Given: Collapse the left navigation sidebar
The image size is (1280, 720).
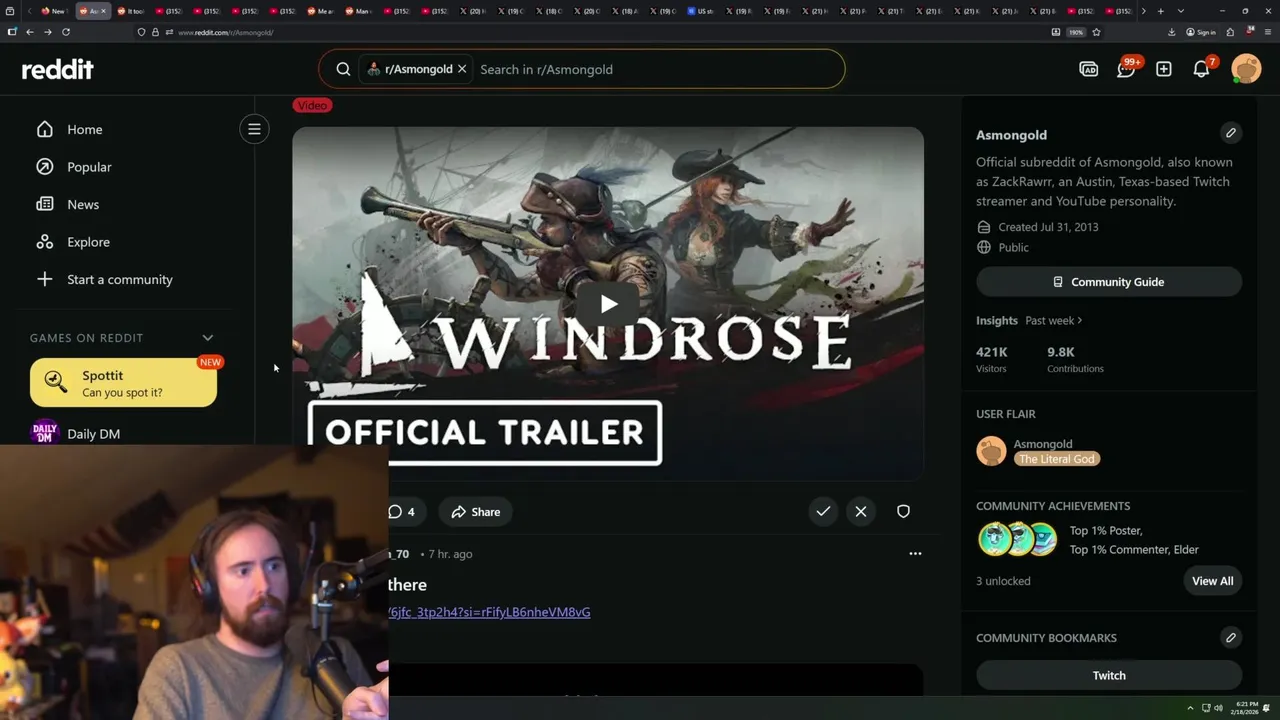Looking at the screenshot, I should (254, 129).
